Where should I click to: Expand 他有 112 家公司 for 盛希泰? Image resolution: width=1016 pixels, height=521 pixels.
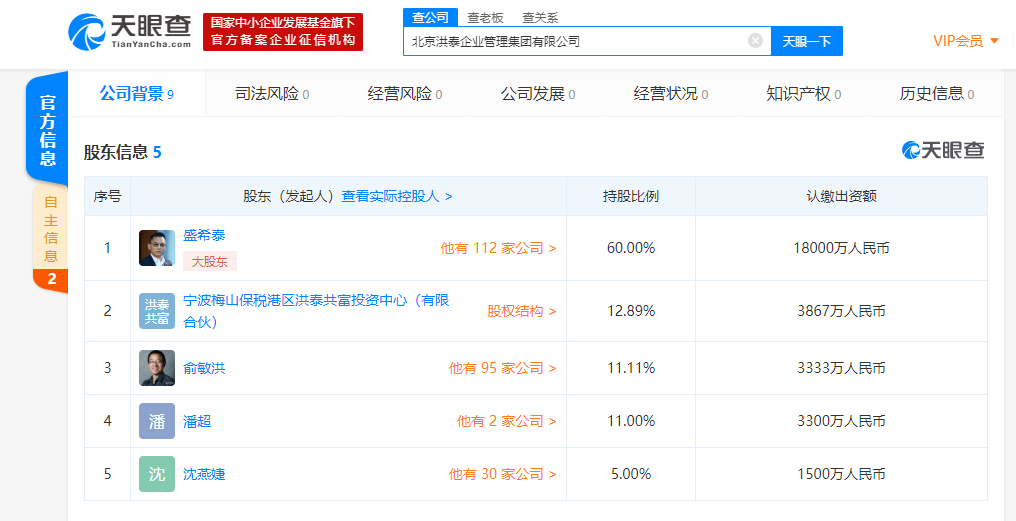(x=498, y=248)
